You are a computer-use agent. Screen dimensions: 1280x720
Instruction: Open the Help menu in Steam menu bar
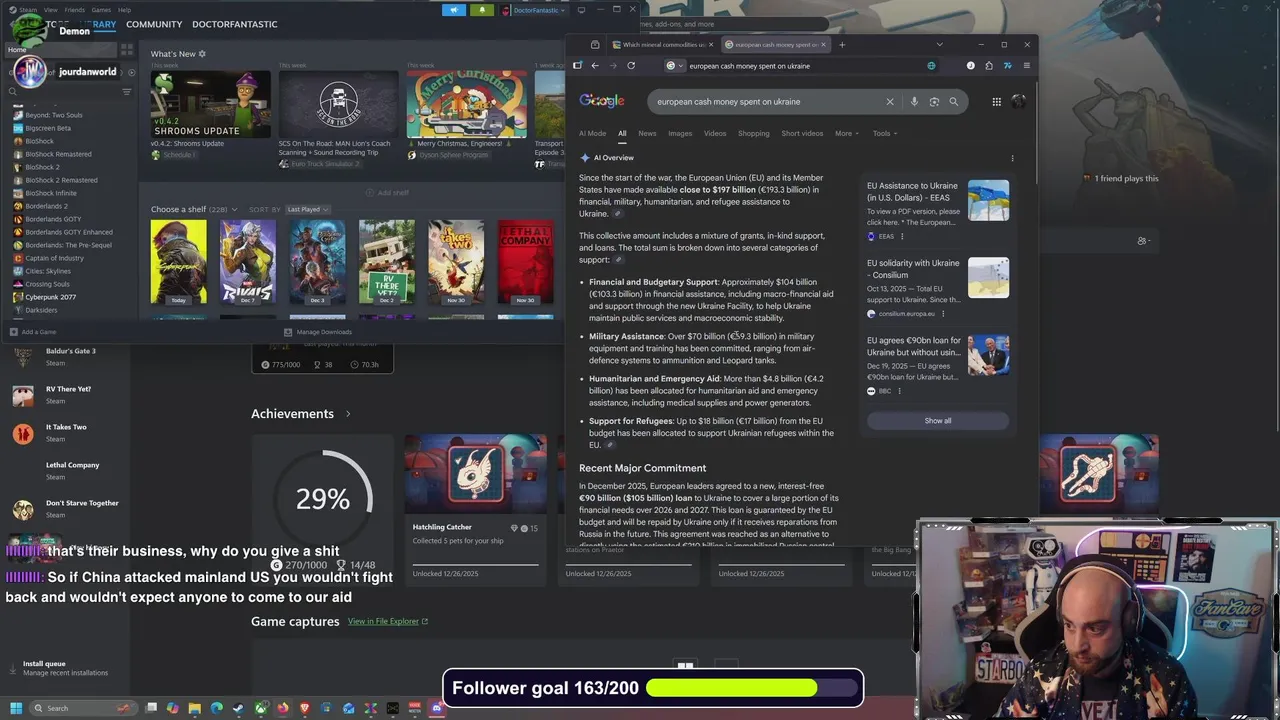click(124, 10)
